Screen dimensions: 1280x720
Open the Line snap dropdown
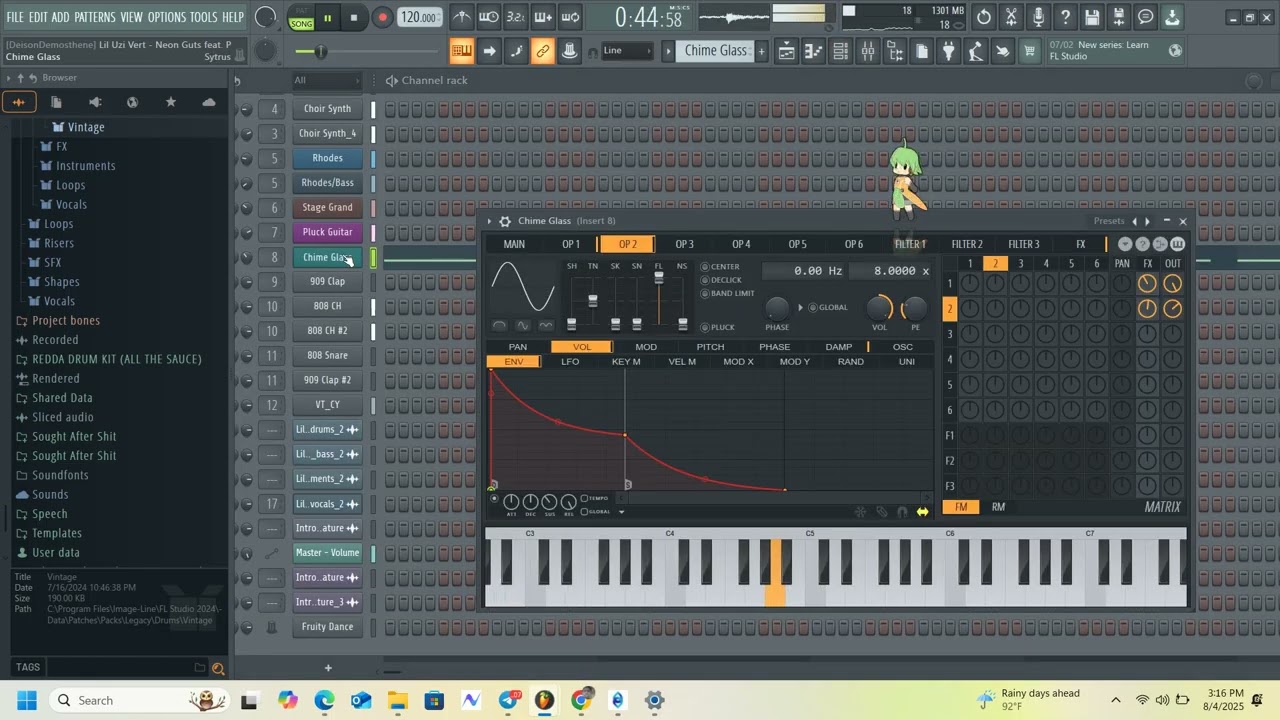(627, 51)
